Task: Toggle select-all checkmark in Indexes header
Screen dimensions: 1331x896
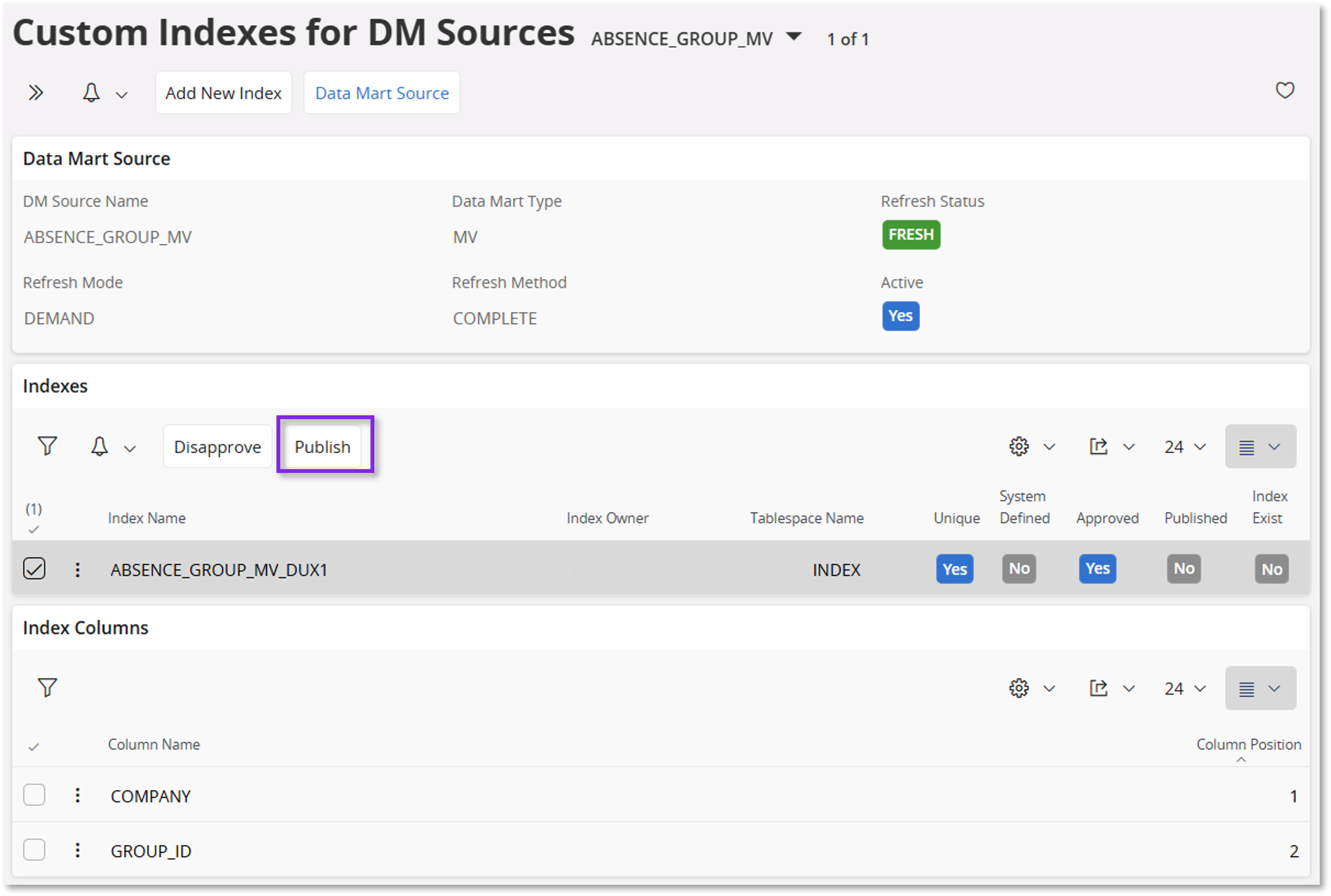Action: [x=34, y=530]
